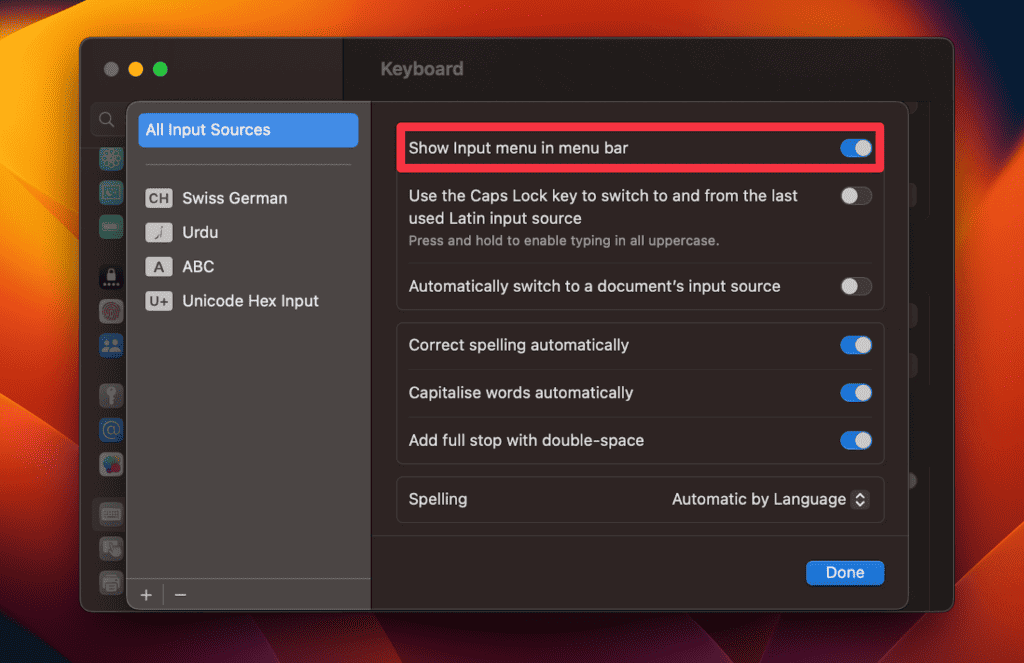Viewport: 1024px width, 663px height.
Task: Select All Input Sources in the list
Action: [x=247, y=129]
